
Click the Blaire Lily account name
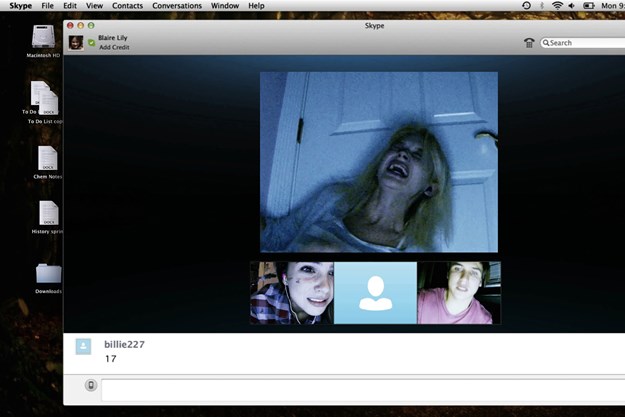click(x=113, y=38)
